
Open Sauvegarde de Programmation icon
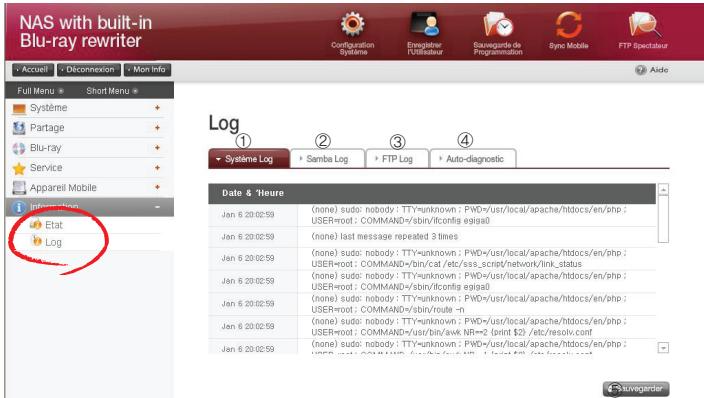[497, 24]
